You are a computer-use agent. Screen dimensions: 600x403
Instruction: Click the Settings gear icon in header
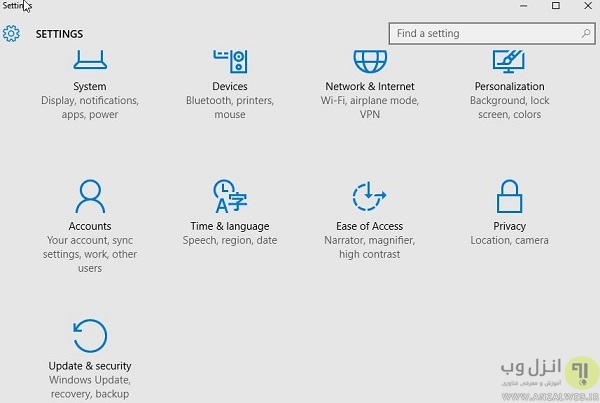[11, 34]
